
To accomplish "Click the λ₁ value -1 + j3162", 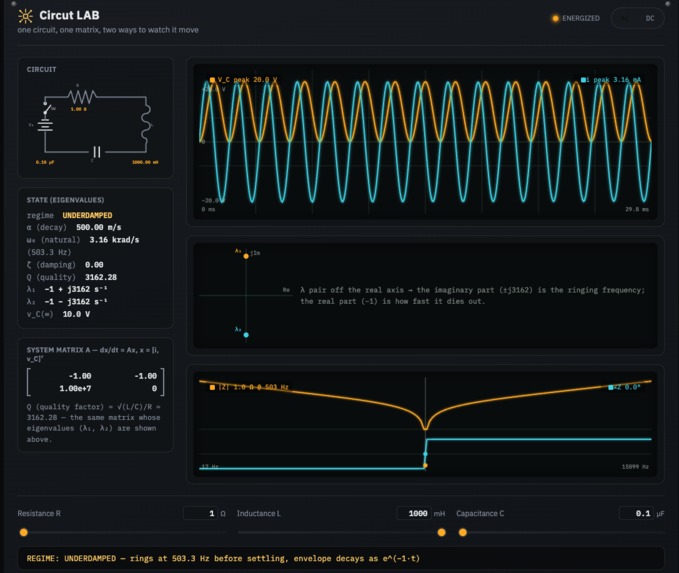I will [76, 289].
